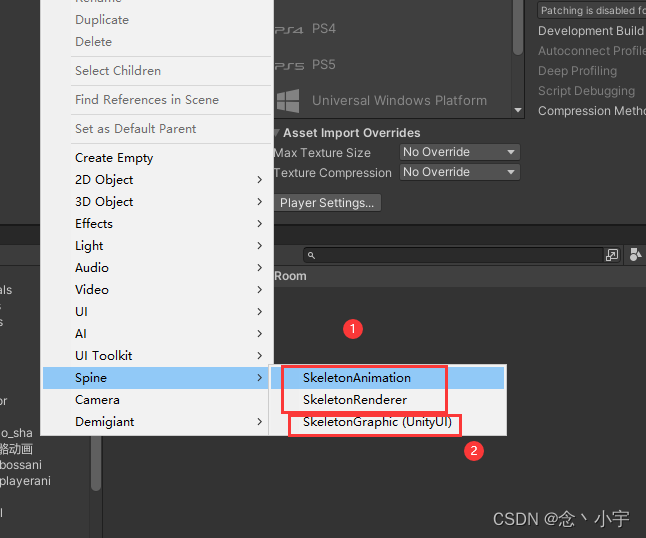
Task: Choose Select Children menu entry
Action: pos(157,70)
